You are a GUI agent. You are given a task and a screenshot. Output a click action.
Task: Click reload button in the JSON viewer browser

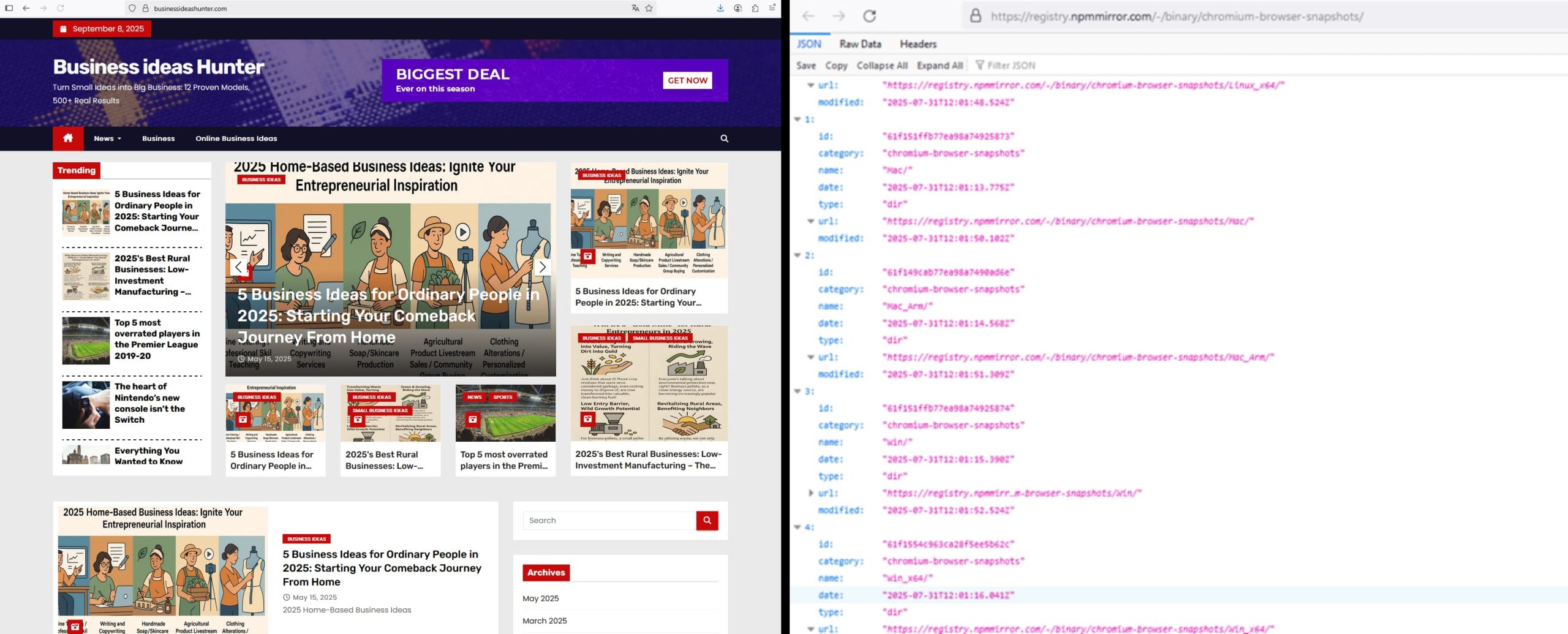click(869, 17)
